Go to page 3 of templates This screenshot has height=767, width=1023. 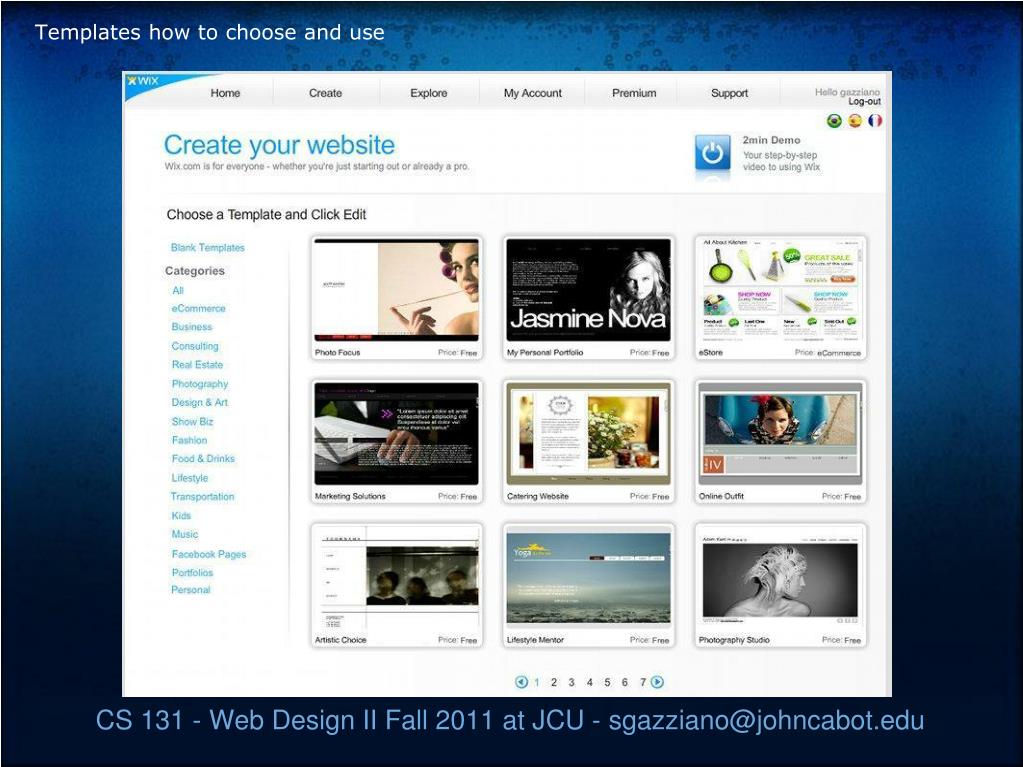pyautogui.click(x=572, y=682)
